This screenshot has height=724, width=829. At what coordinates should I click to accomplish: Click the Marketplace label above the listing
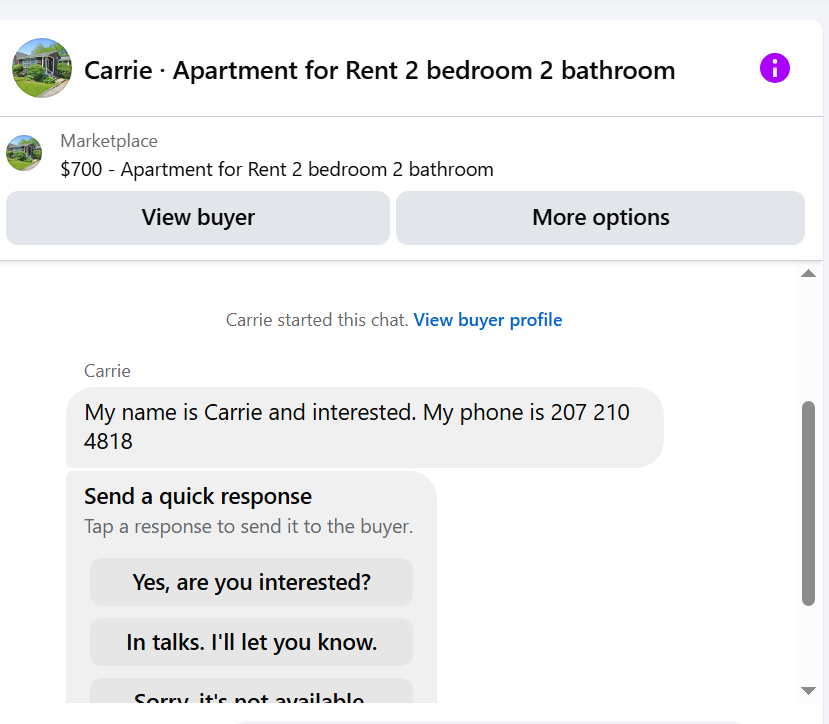click(x=109, y=141)
